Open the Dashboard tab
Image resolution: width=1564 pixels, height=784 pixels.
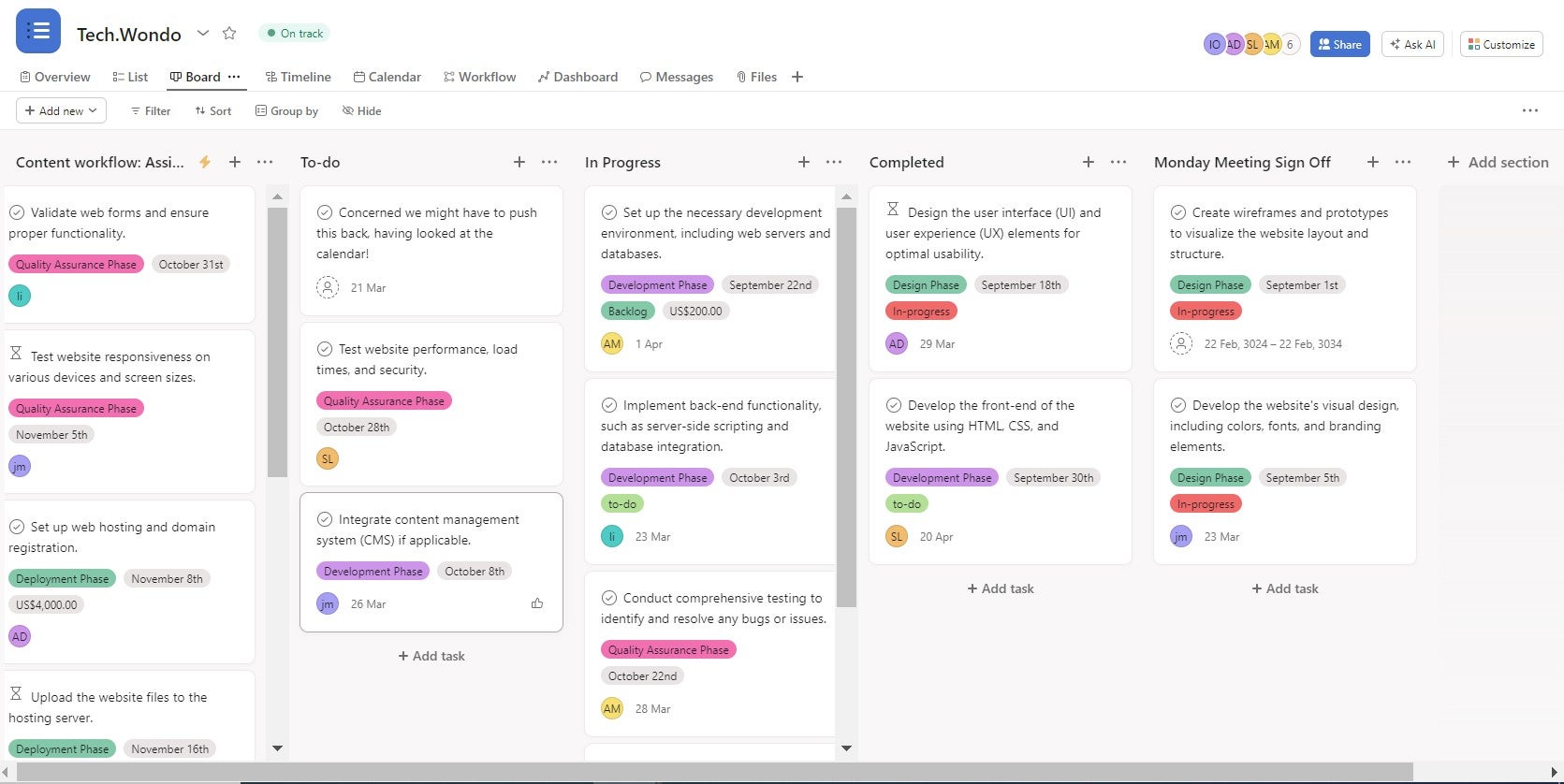coord(577,77)
